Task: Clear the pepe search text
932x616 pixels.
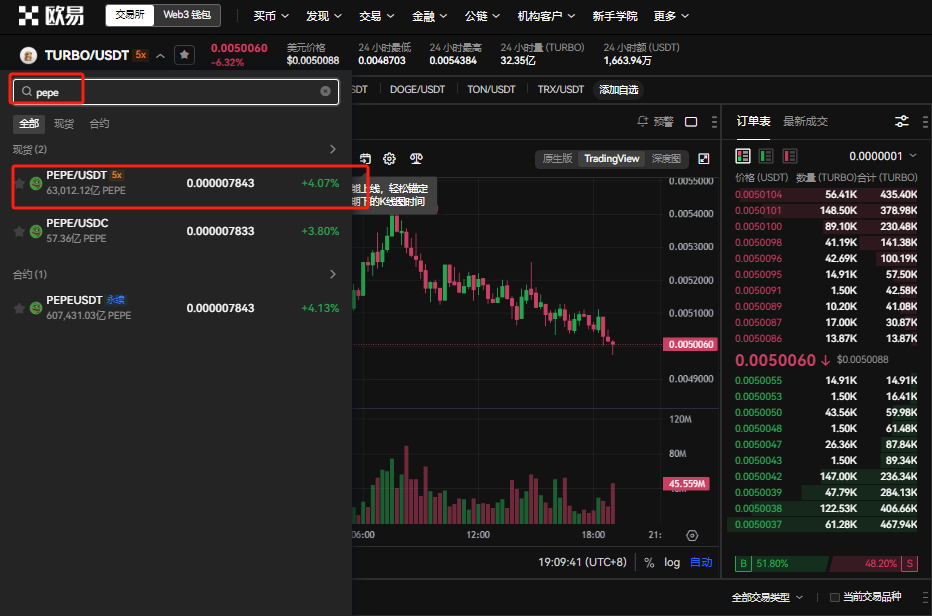Action: tap(325, 91)
